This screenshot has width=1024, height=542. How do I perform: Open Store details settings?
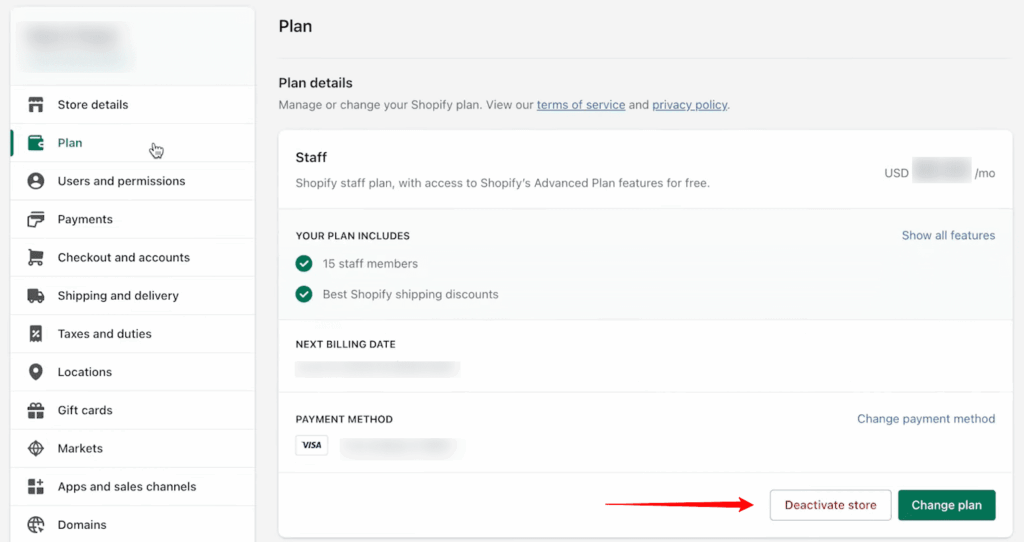click(x=133, y=104)
